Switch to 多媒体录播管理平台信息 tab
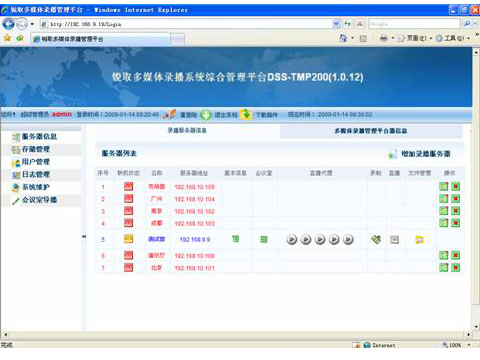Screen dimensions: 480x360 click(x=371, y=131)
